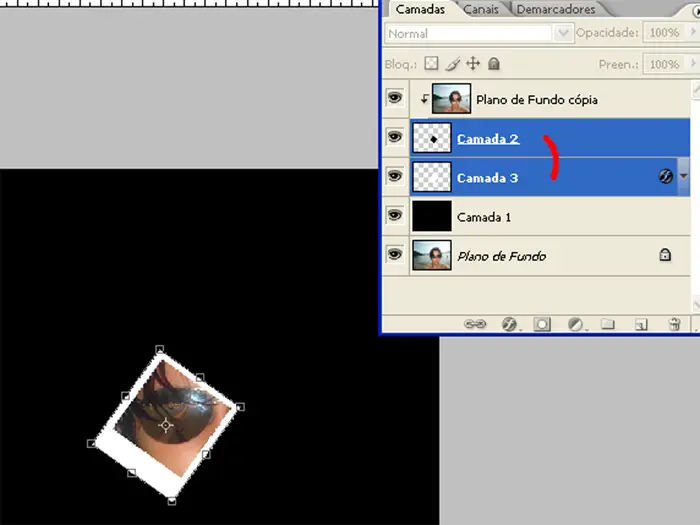700x525 pixels.
Task: Create a new layer
Action: [641, 324]
